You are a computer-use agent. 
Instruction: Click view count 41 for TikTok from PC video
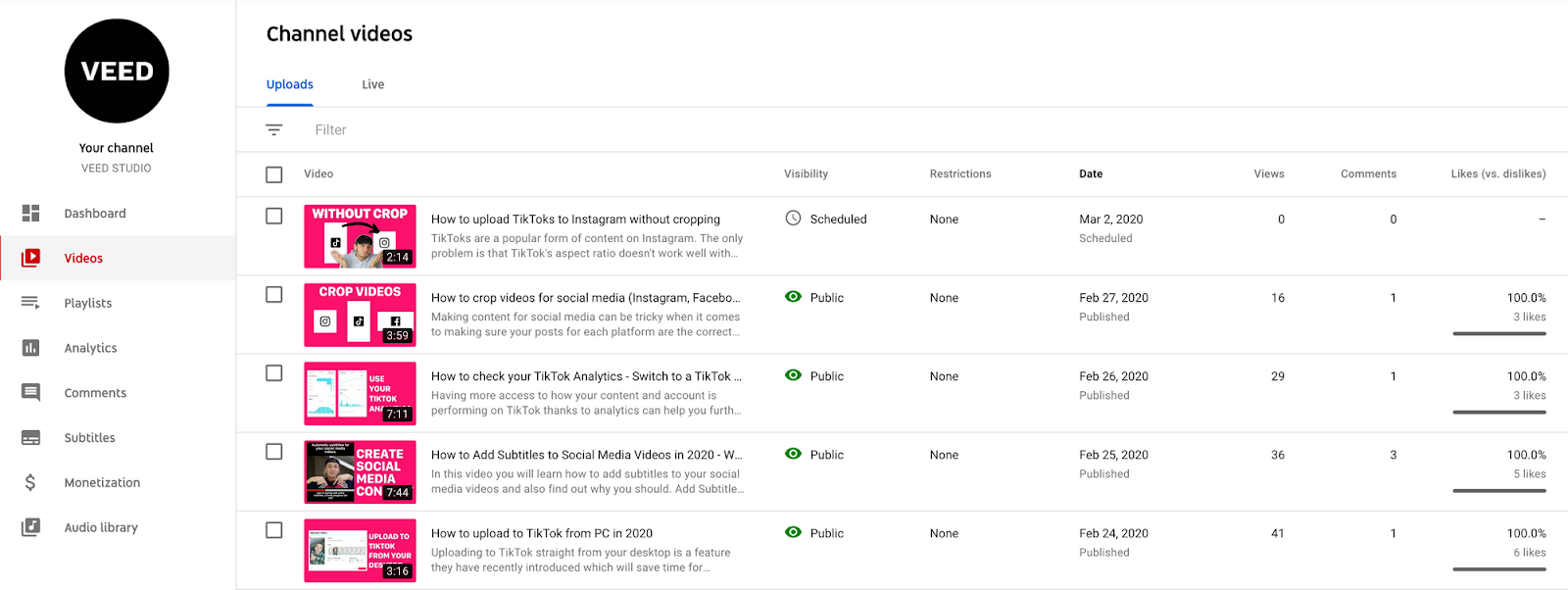point(1278,533)
